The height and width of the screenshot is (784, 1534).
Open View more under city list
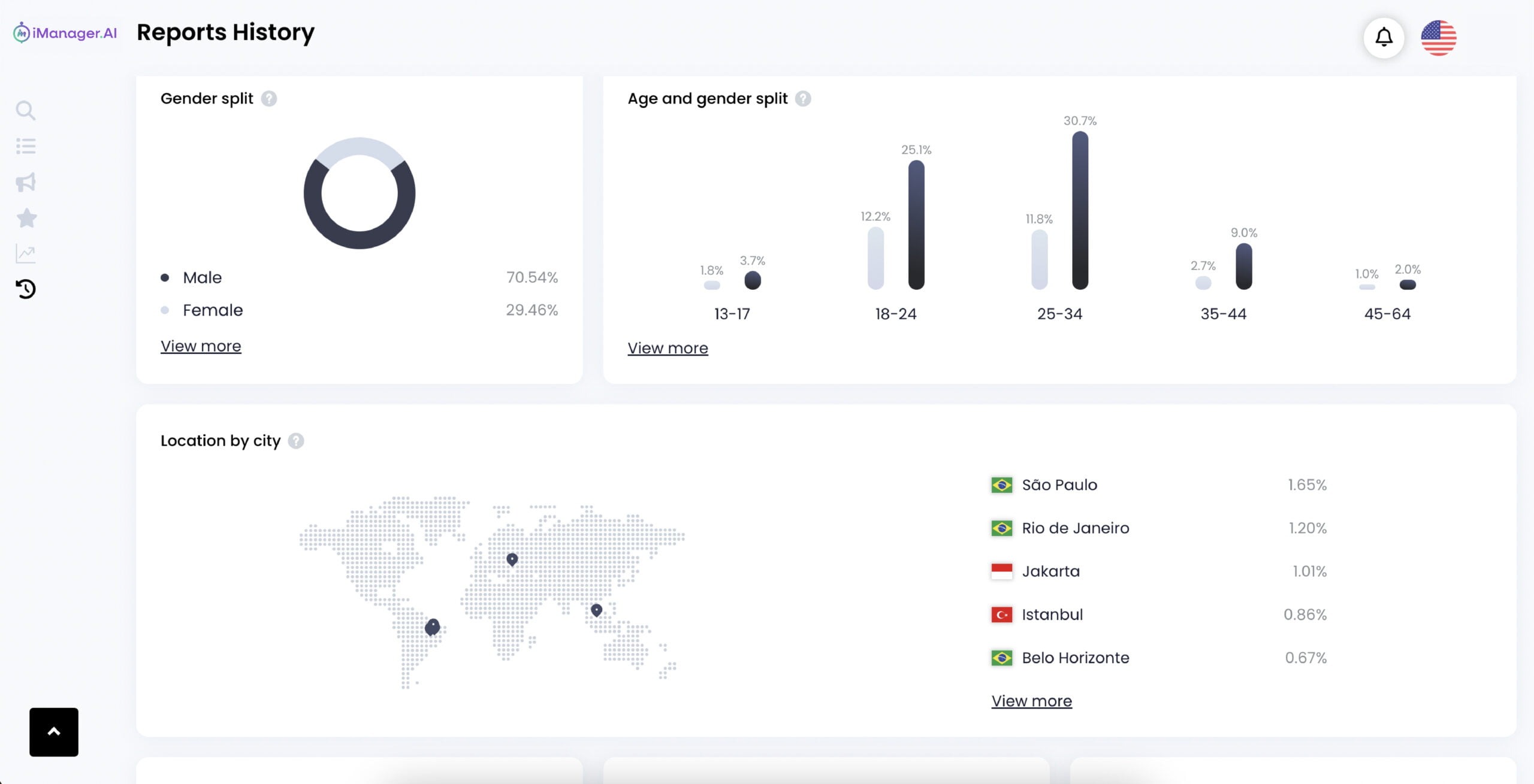click(1031, 701)
